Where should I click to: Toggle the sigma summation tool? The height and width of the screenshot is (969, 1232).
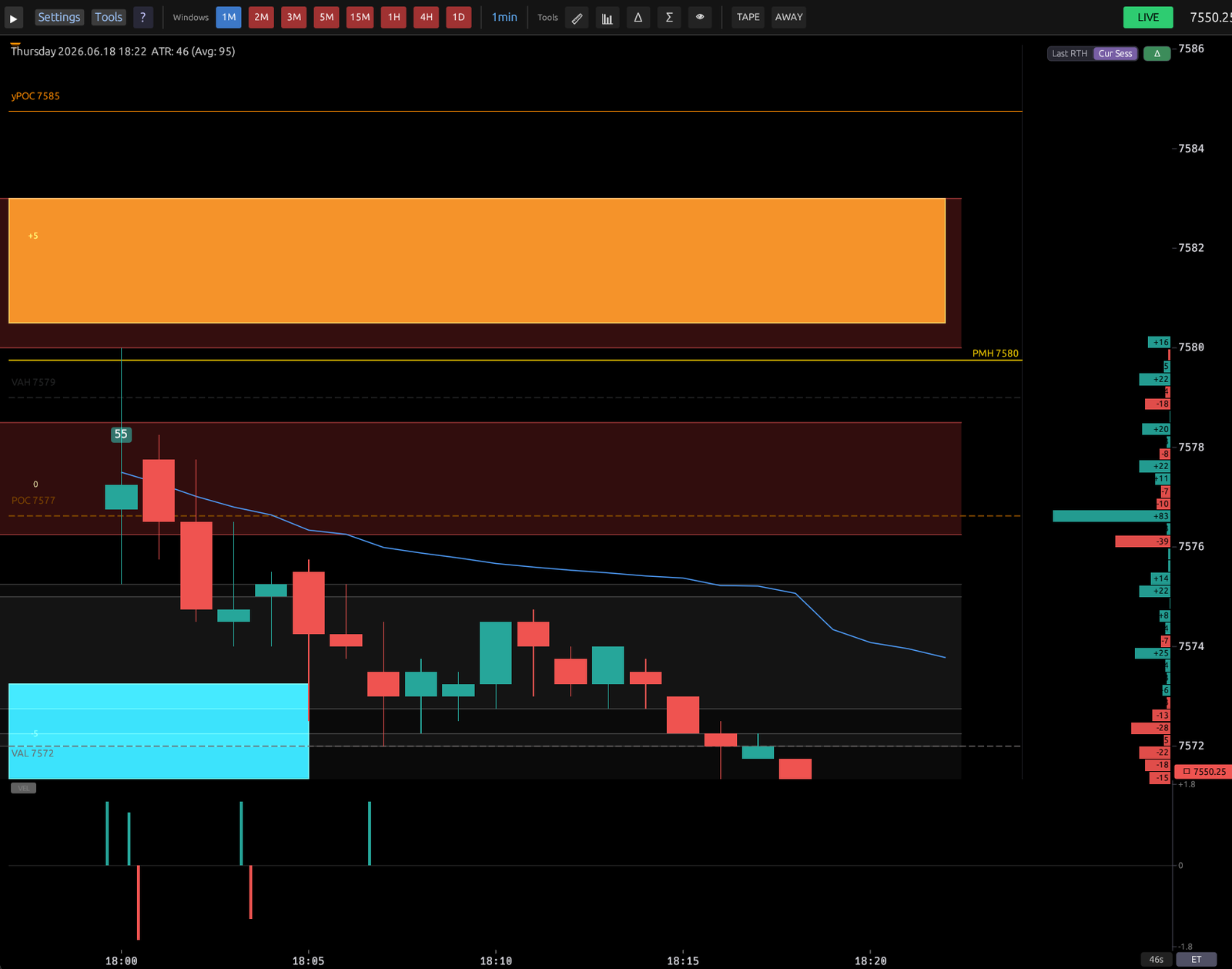coord(669,17)
